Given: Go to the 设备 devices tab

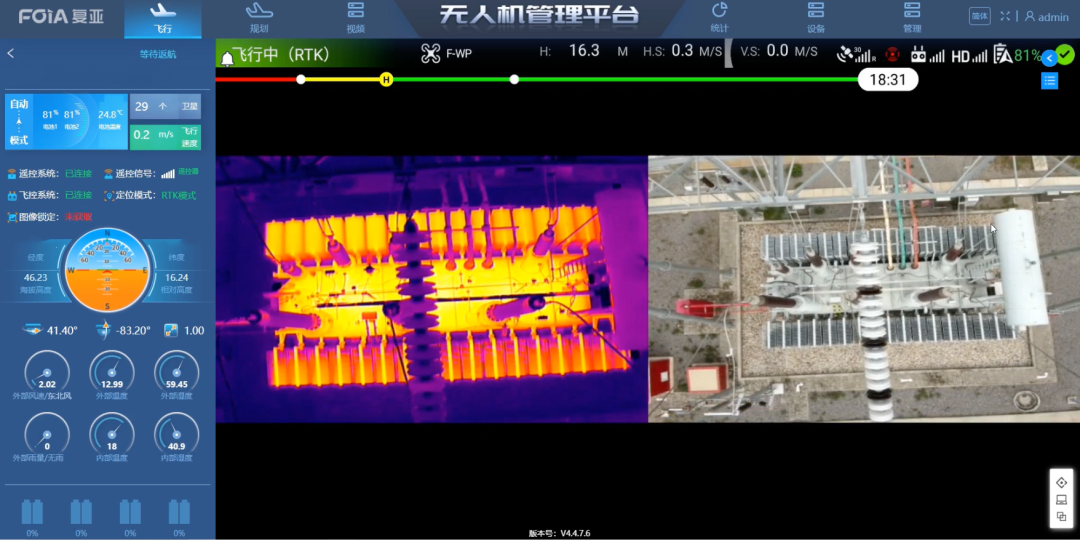Looking at the screenshot, I should tap(816, 17).
